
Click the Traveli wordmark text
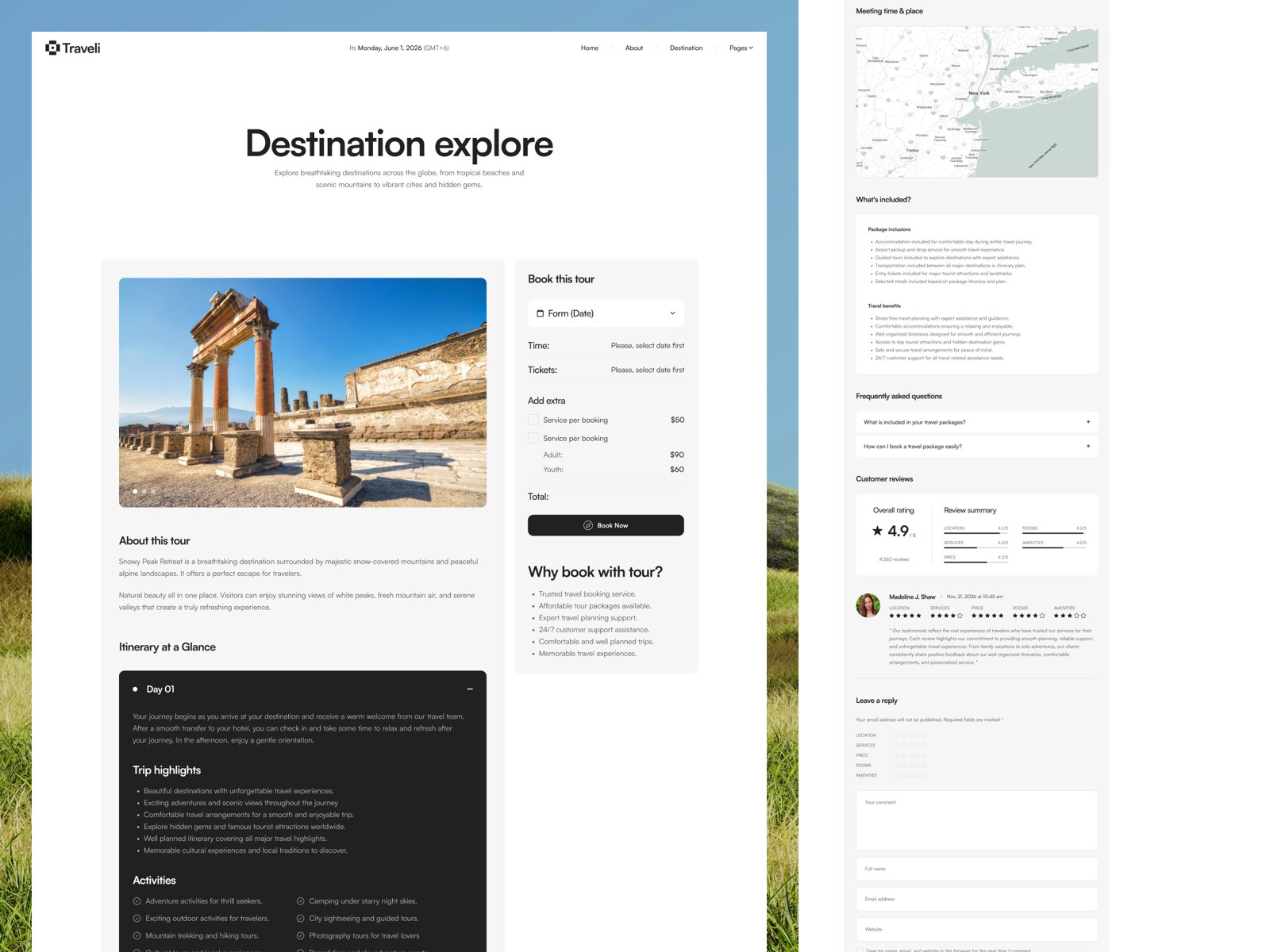coord(82,48)
